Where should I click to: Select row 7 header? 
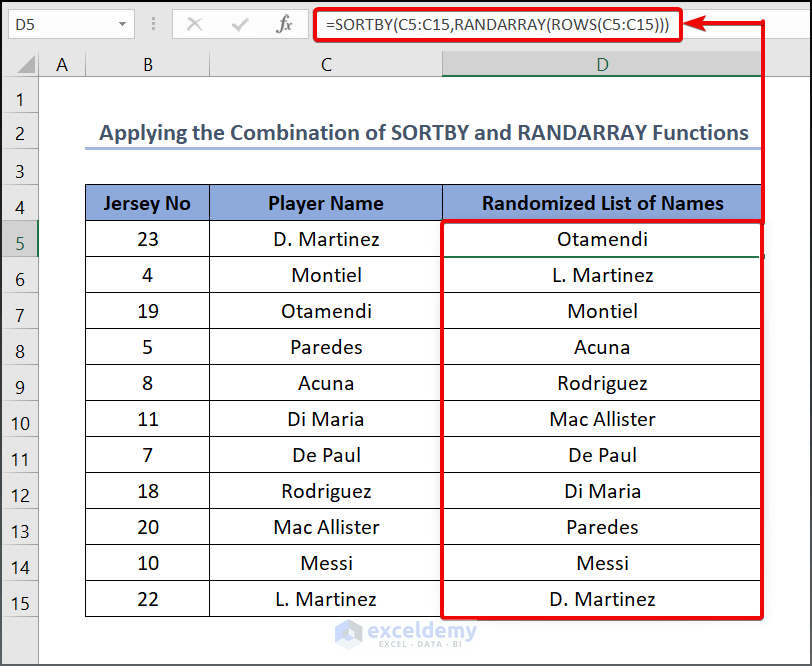[x=20, y=311]
